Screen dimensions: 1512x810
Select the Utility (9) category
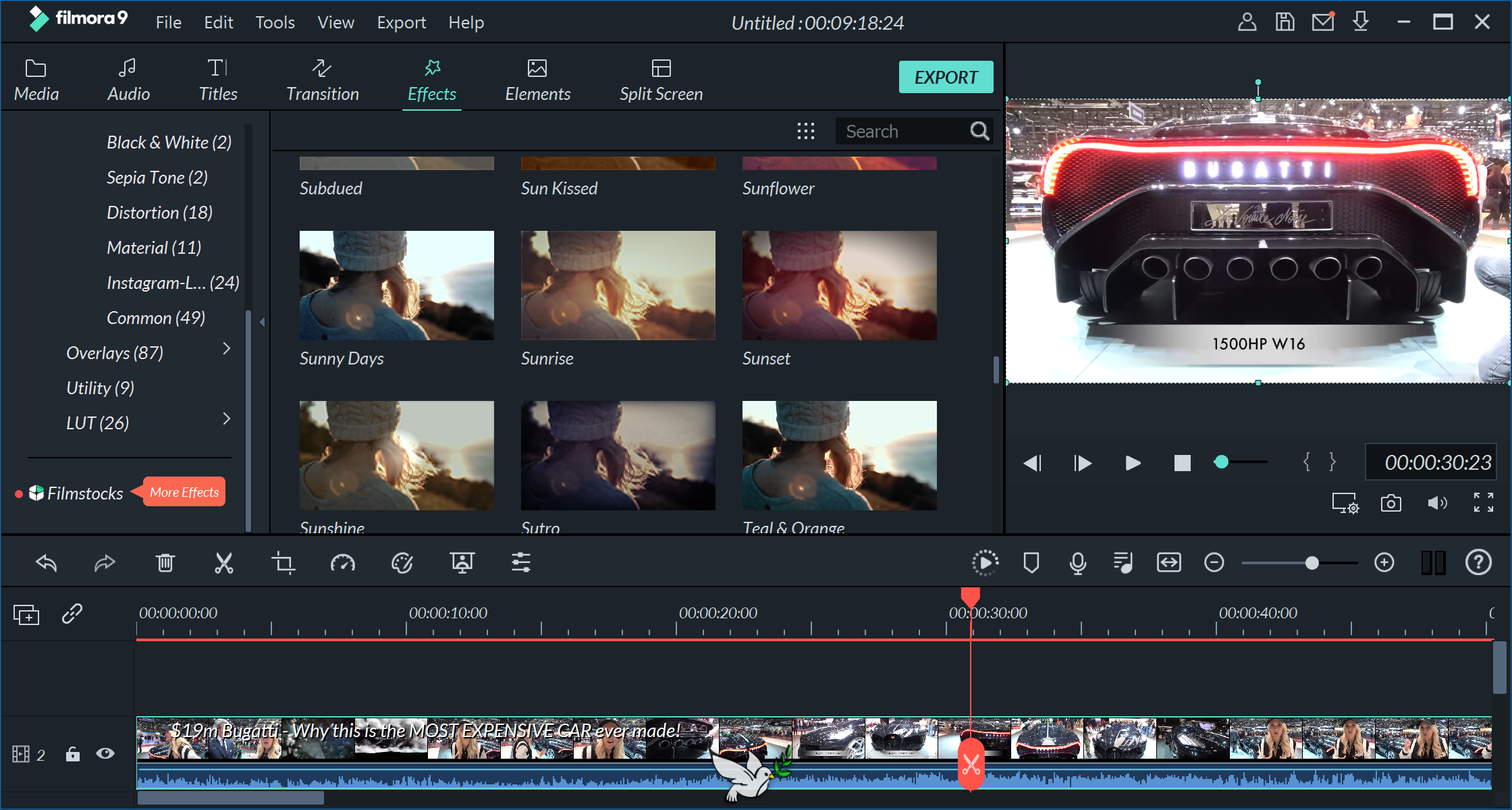tap(100, 388)
